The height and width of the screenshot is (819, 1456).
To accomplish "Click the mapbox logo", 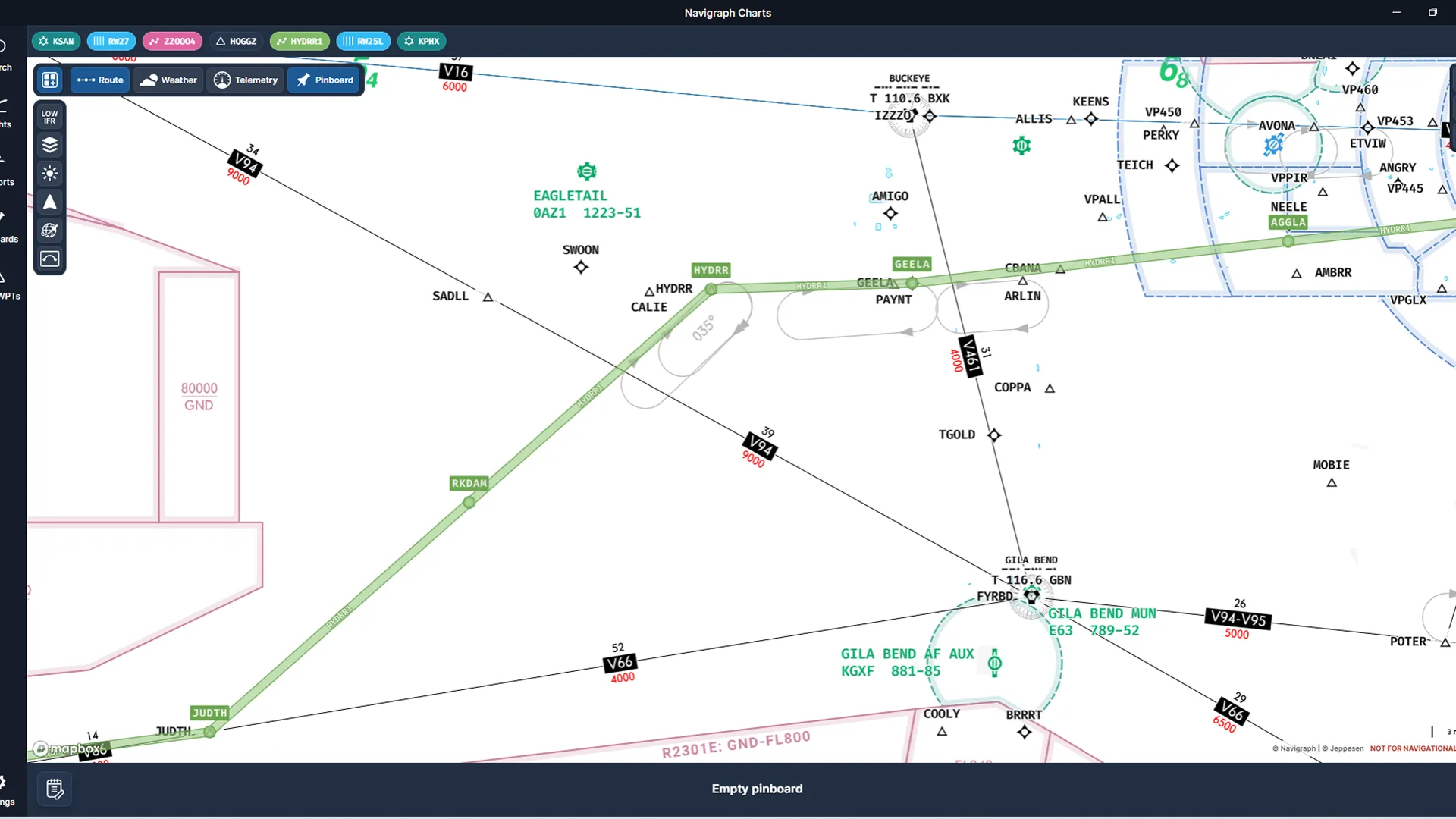I will click(68, 749).
